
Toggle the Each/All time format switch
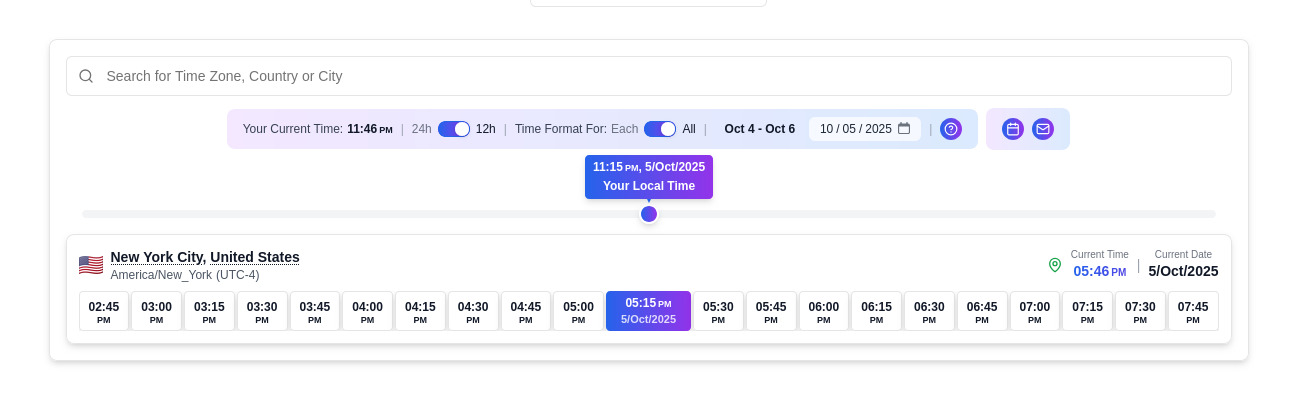click(660, 129)
